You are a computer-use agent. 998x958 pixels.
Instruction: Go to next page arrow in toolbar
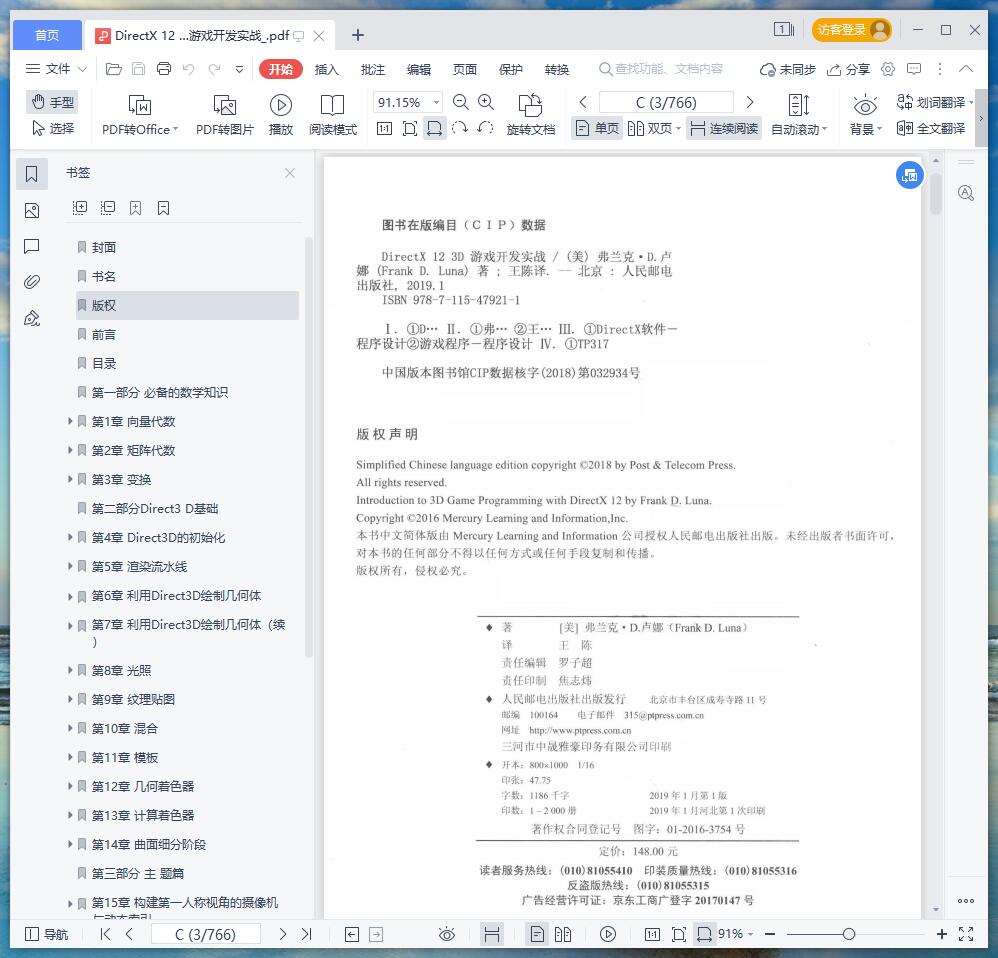click(750, 102)
